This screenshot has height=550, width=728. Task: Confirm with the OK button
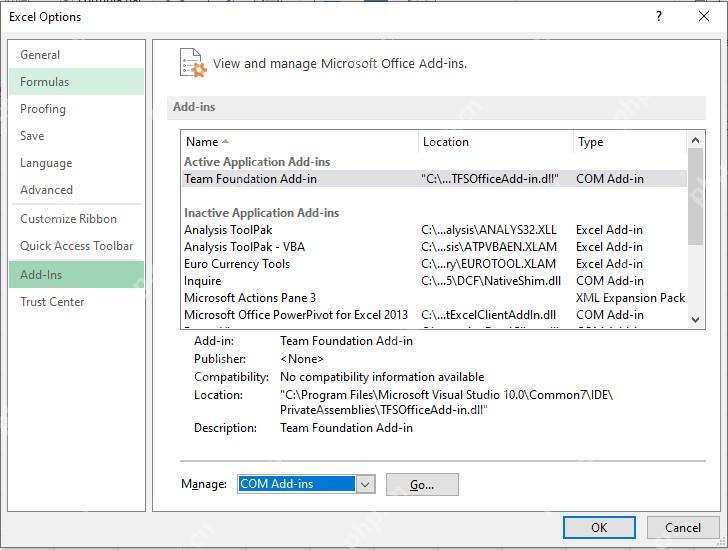click(x=599, y=527)
